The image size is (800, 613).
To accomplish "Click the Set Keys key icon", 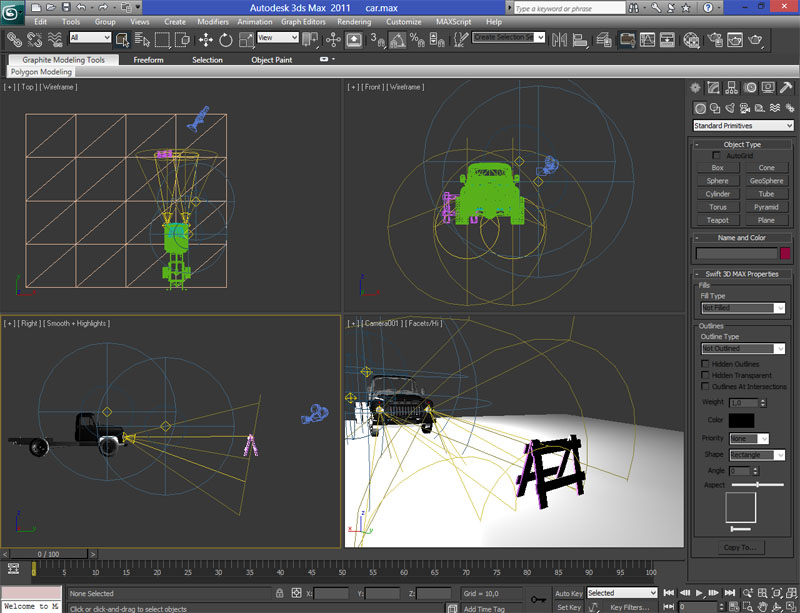I will (x=539, y=600).
